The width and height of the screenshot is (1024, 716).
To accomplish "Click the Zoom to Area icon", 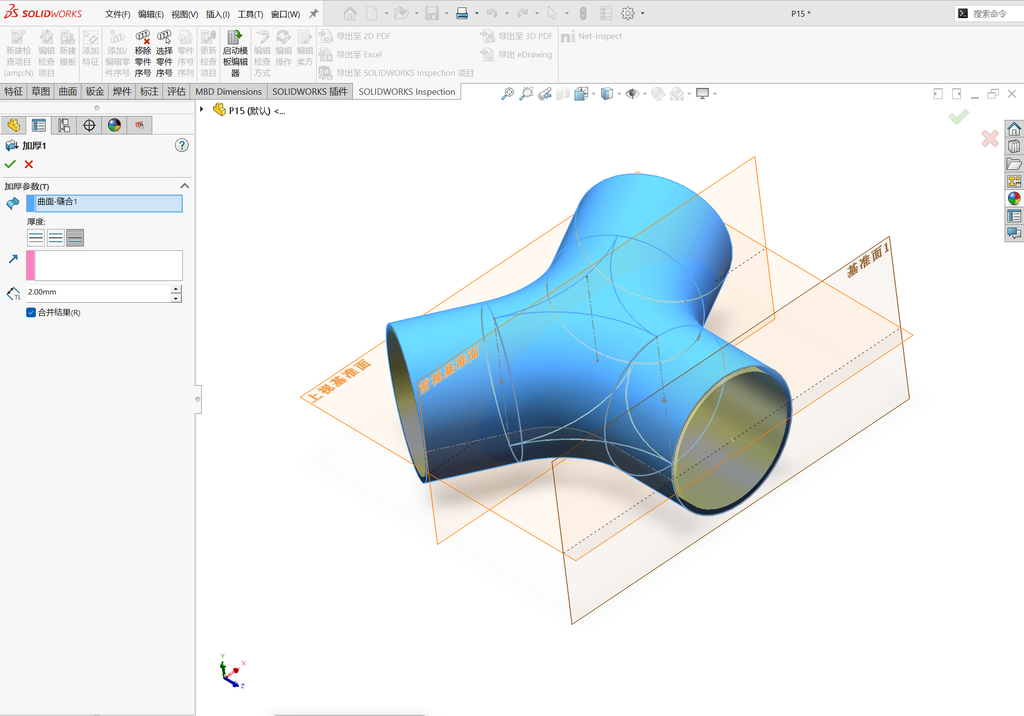I will 526,94.
